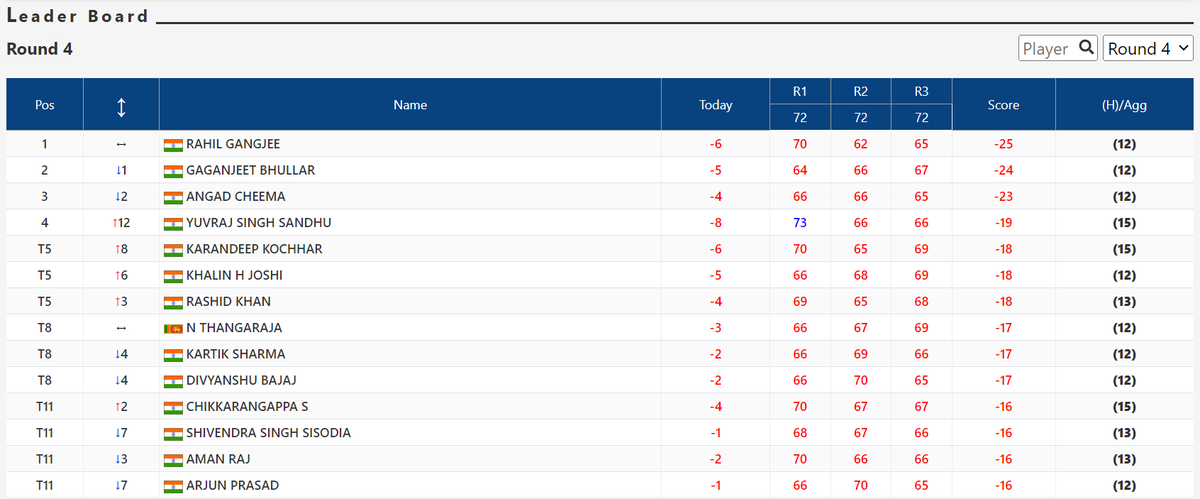
Task: Click flag beside Shivendra Singh Sisodia
Action: 173,433
